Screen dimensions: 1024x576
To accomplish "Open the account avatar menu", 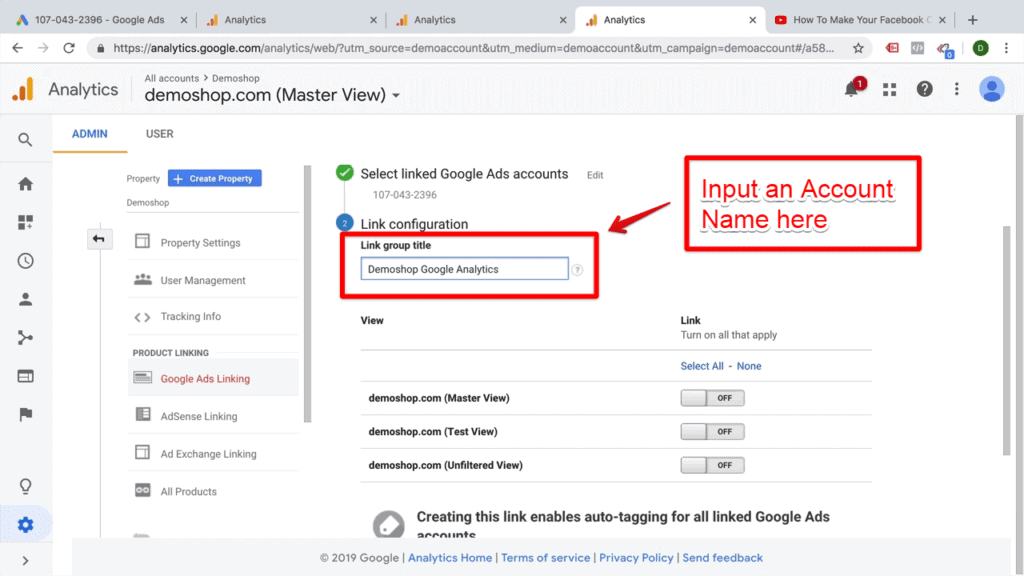I will pyautogui.click(x=991, y=89).
